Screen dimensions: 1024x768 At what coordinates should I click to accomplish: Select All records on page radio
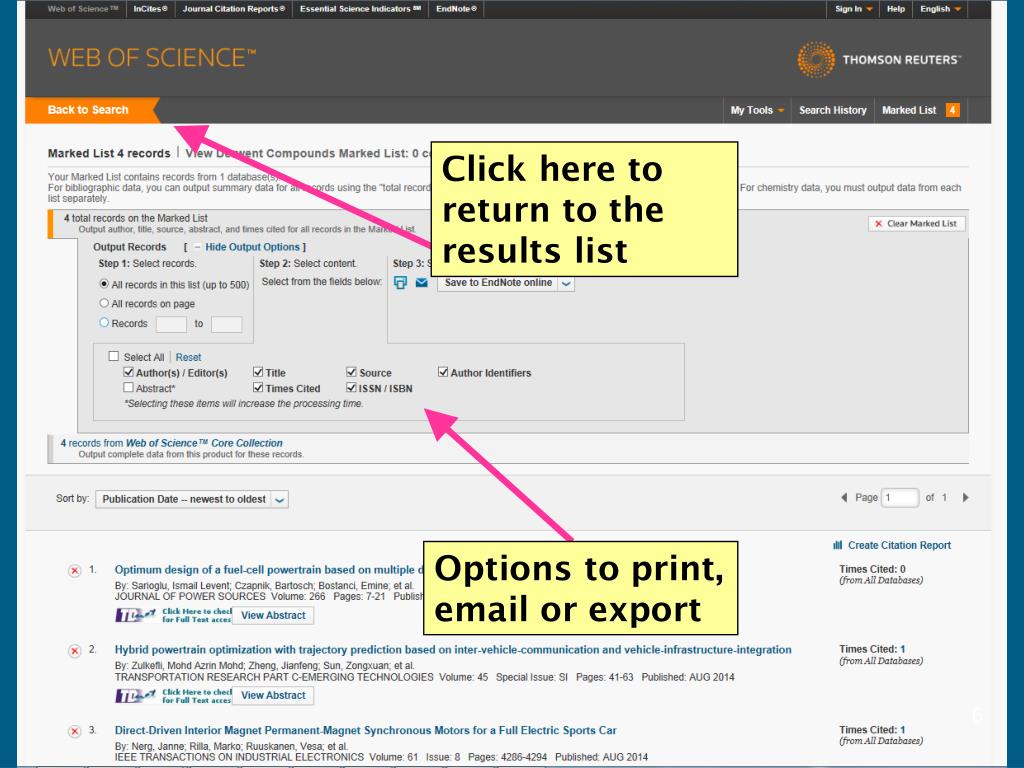click(x=104, y=303)
